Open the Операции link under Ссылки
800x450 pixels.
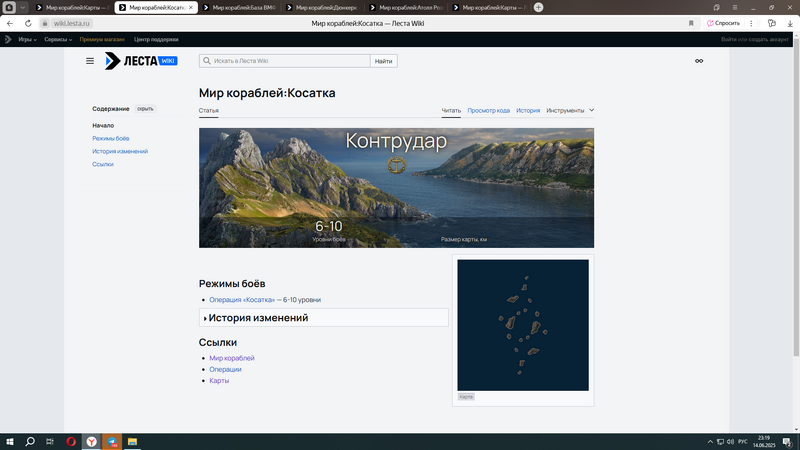(x=225, y=369)
